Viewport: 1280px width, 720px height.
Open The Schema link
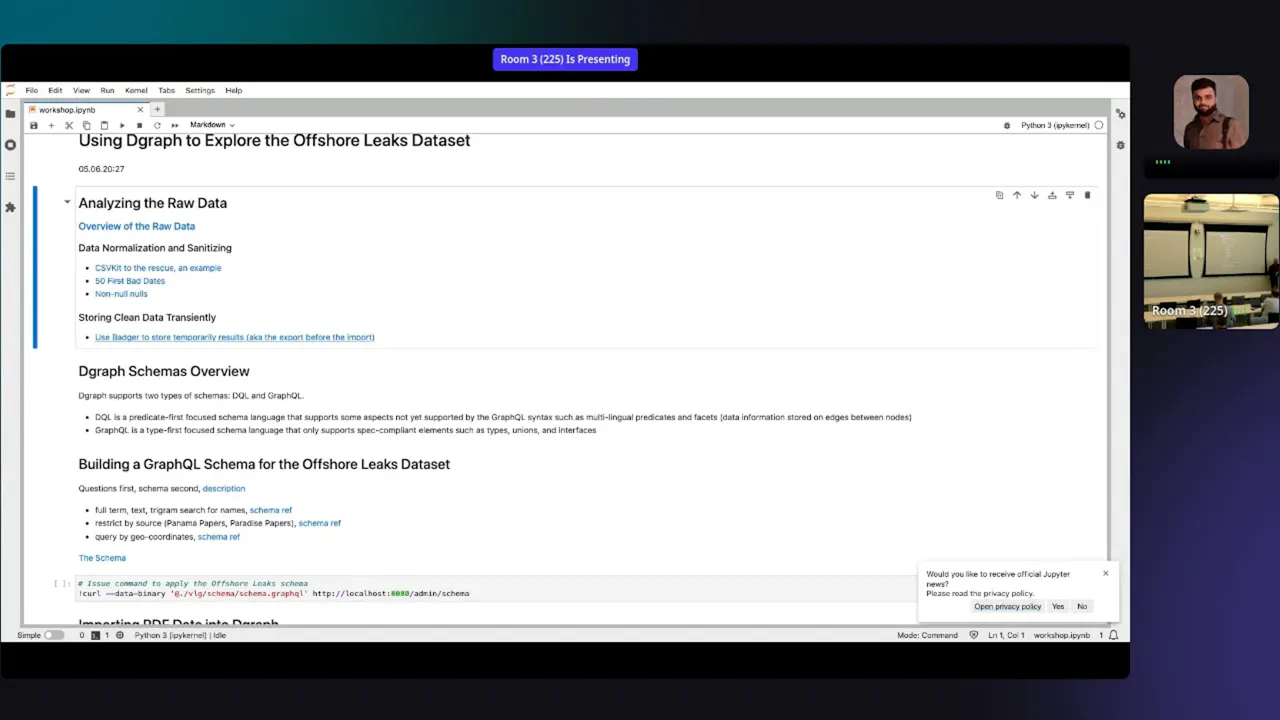coord(102,558)
